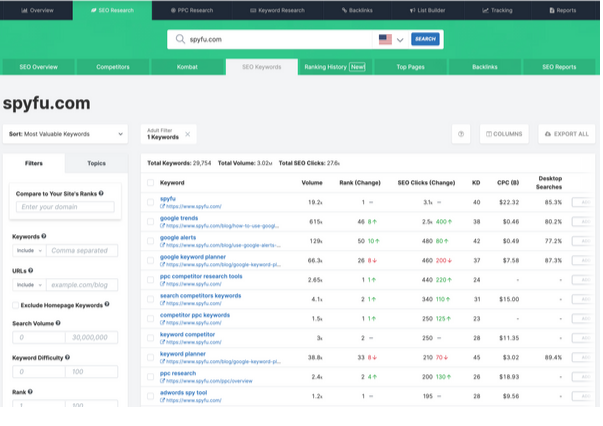This screenshot has width=603, height=426.
Task: Check the box for google alerts row
Action: [x=150, y=241]
